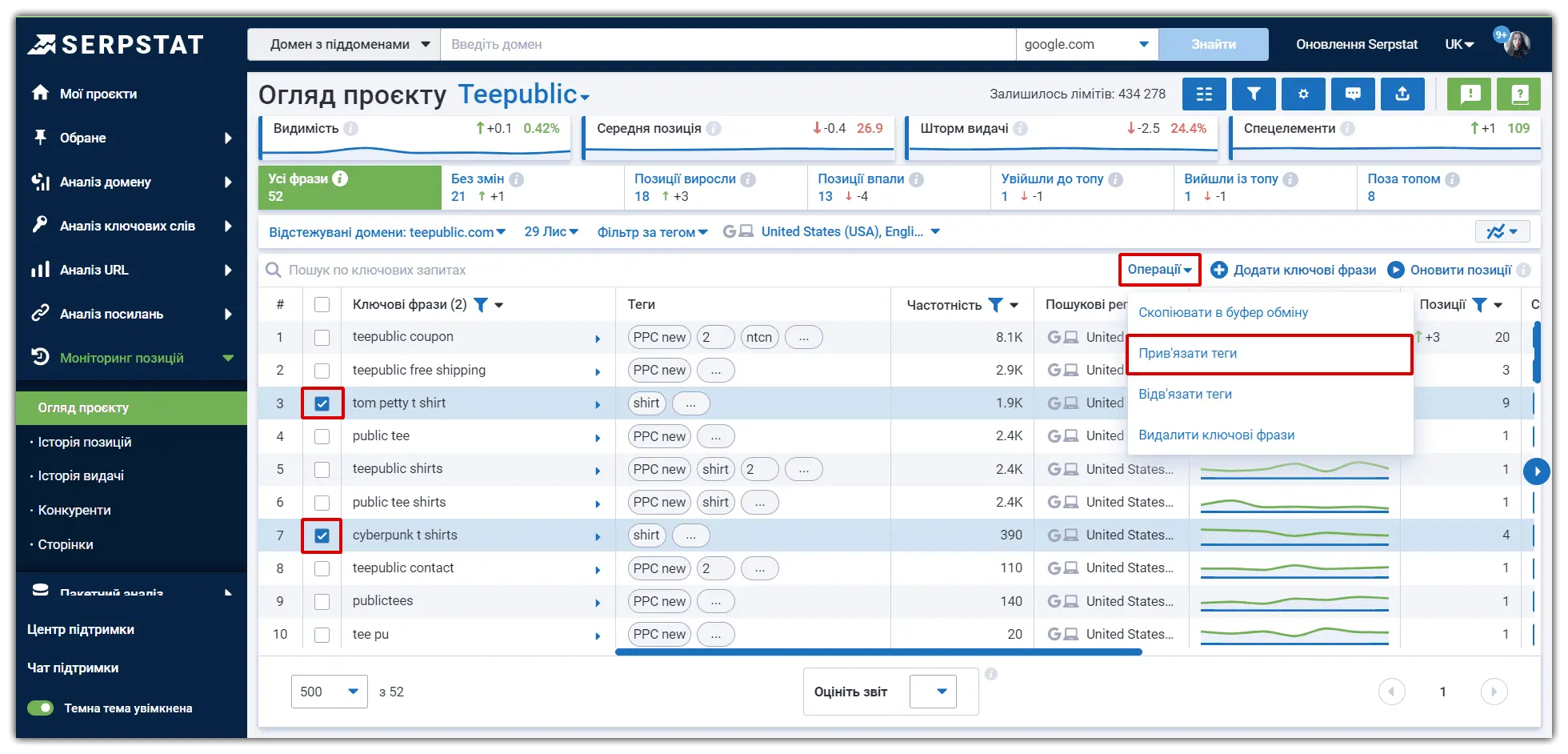
Task: Click the export upload toolbar icon
Action: 1402,94
